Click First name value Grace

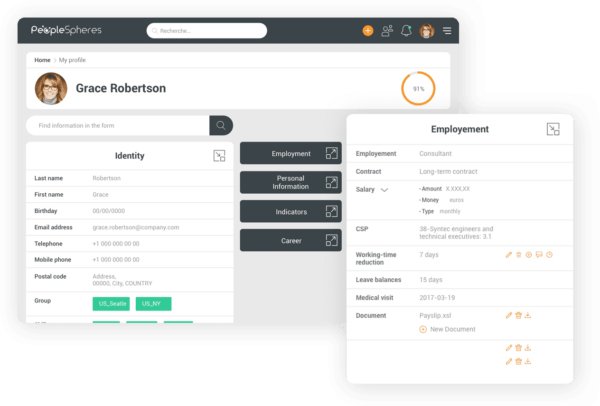point(100,195)
